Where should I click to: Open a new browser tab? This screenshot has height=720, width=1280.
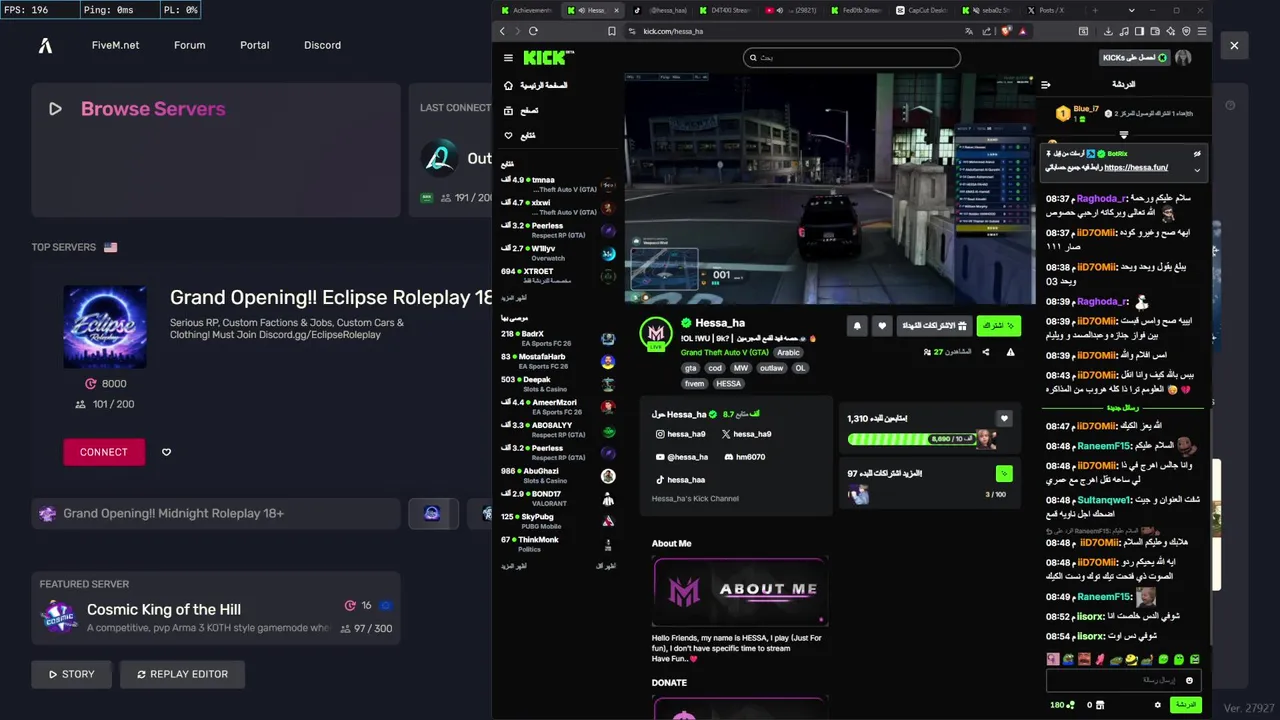tap(1095, 10)
